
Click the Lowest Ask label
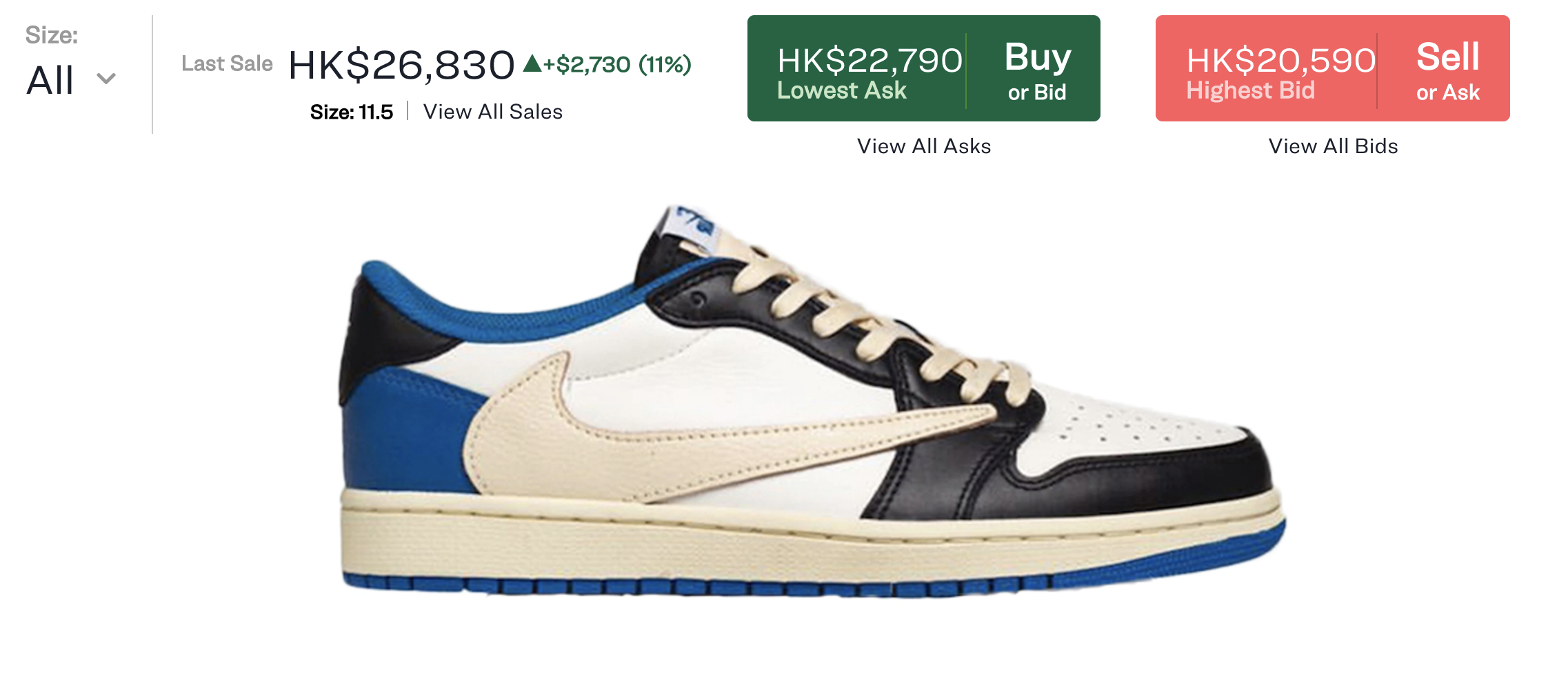[x=842, y=90]
